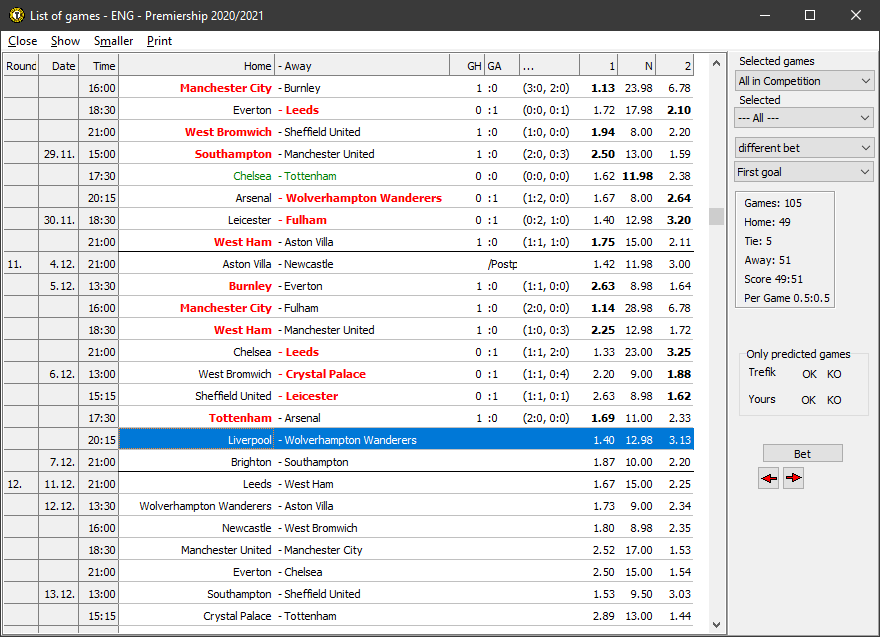This screenshot has height=637, width=880.
Task: Click the application icon in title bar
Action: (x=15, y=15)
